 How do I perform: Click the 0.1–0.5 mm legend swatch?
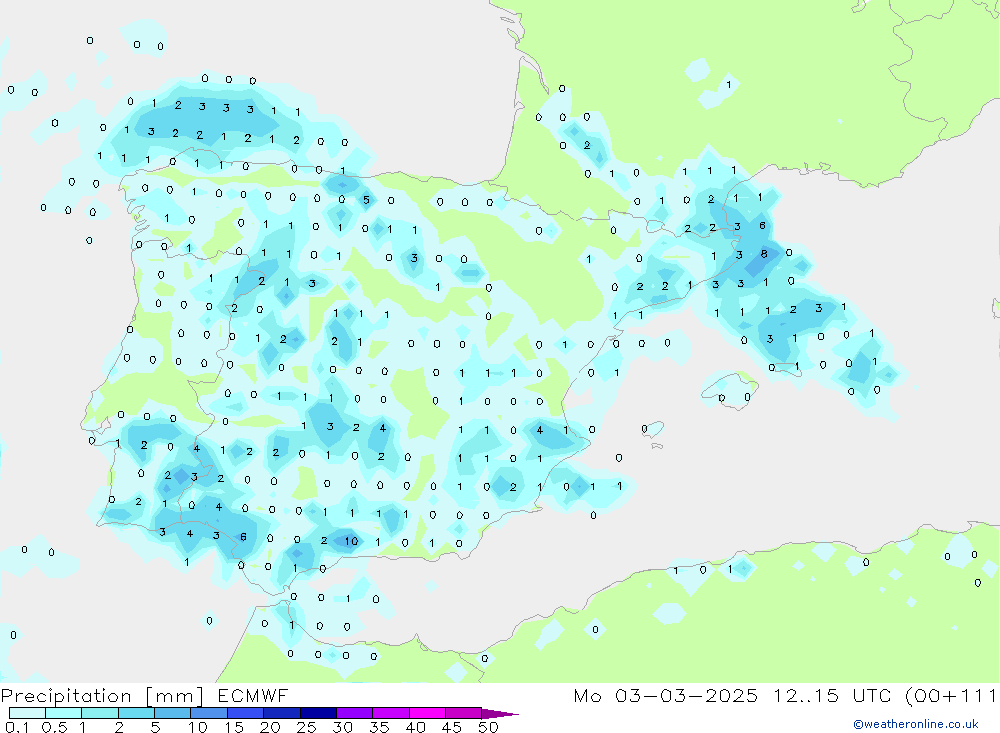(27, 713)
